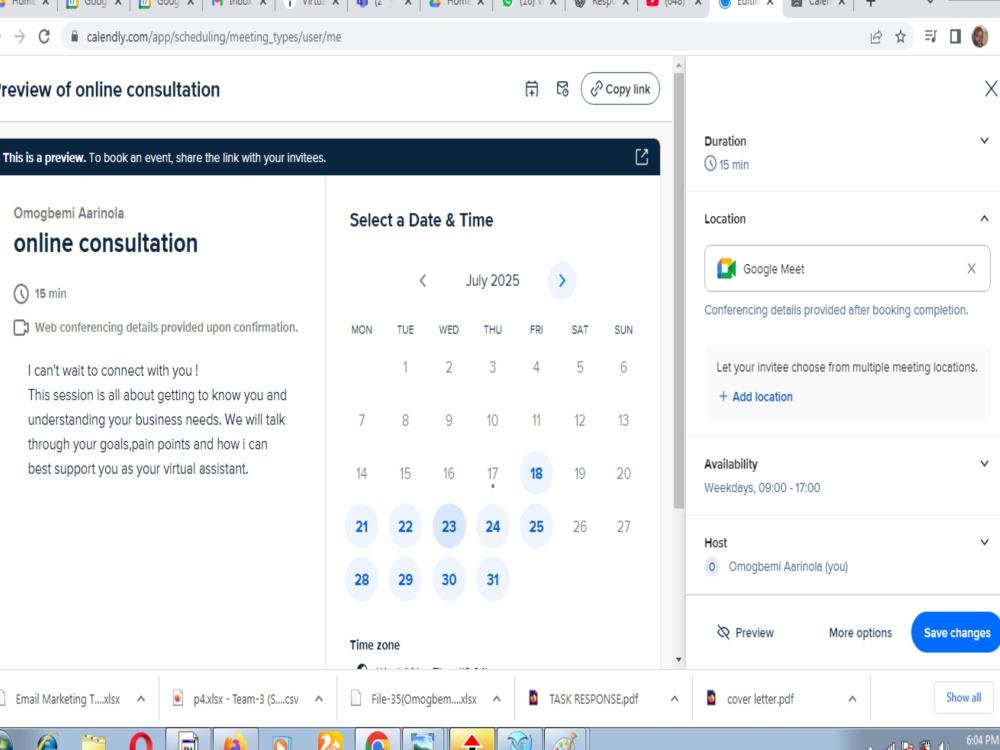
Task: Open Windows Explorer folder on taskbar
Action: 94,742
